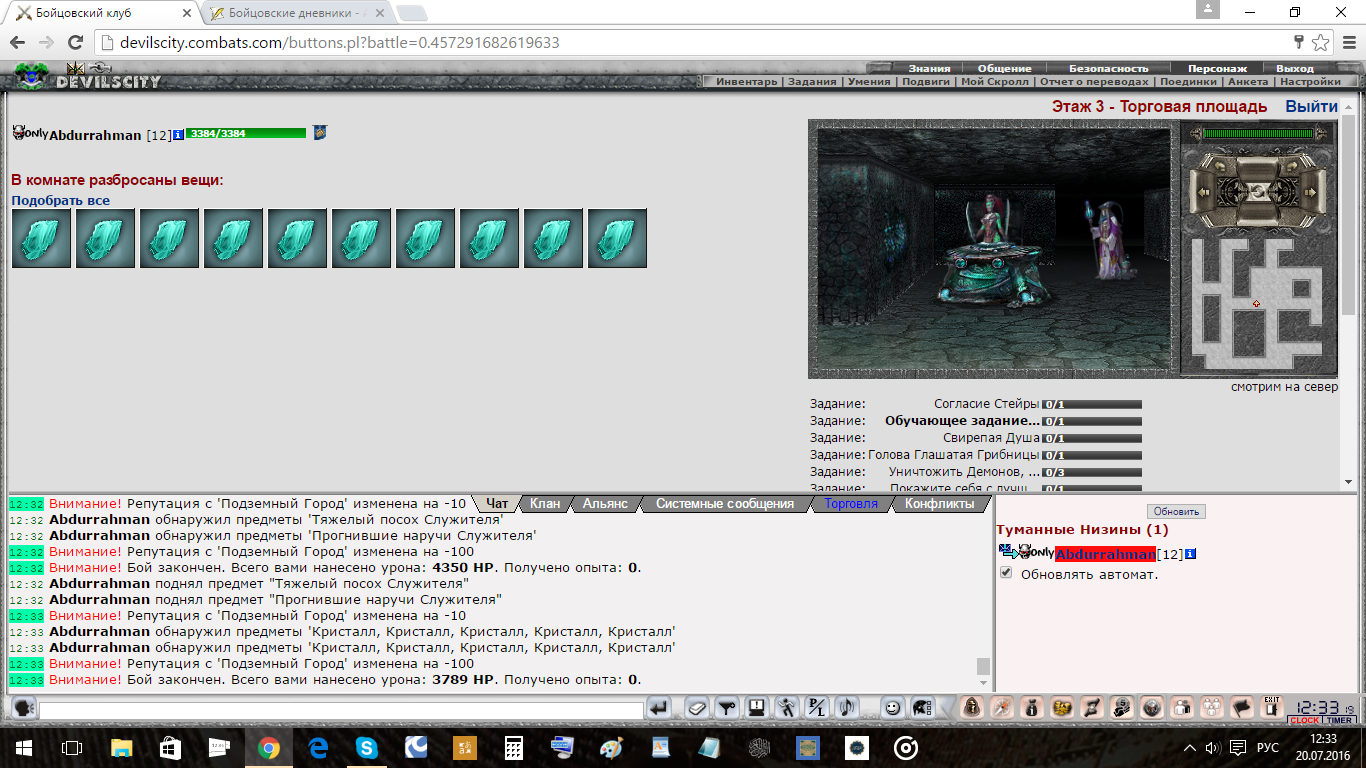This screenshot has width=1366, height=768.
Task: Click the red-robed figure at the altar
Action: [x=989, y=220]
